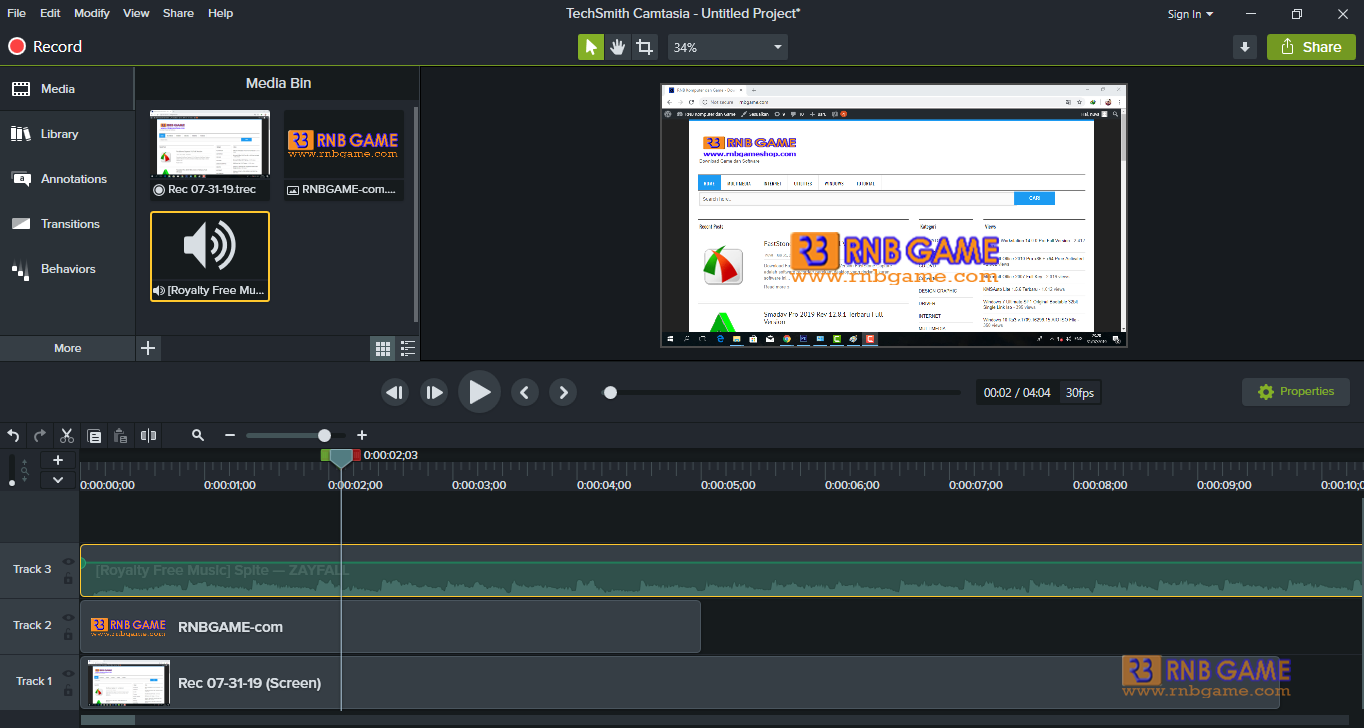This screenshot has height=728, width=1364.
Task: Switch the Media Bin to list view
Action: (x=408, y=348)
